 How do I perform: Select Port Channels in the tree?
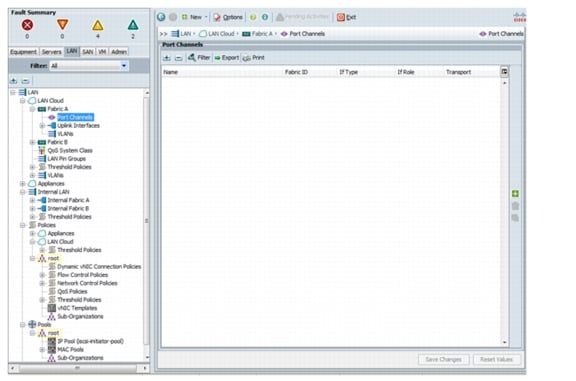[x=75, y=117]
